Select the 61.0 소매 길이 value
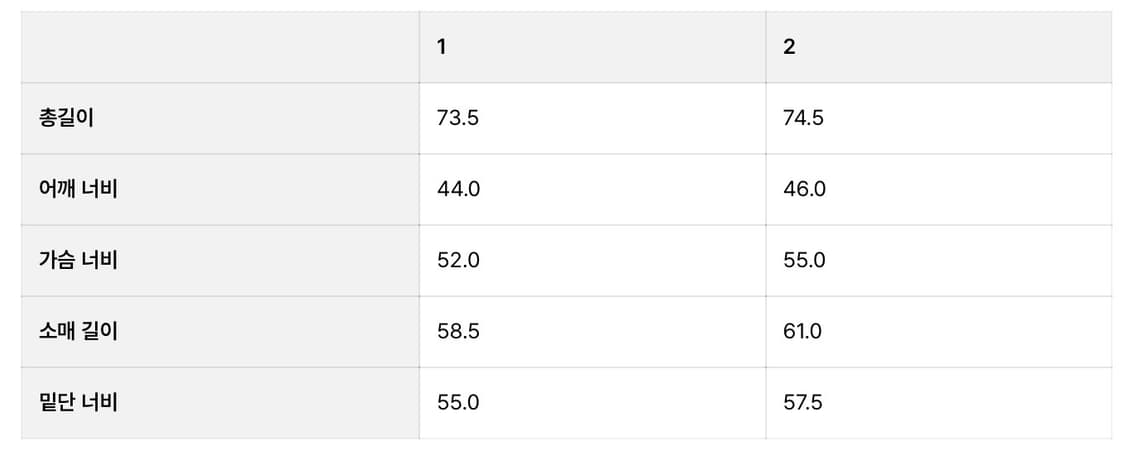 coord(803,331)
